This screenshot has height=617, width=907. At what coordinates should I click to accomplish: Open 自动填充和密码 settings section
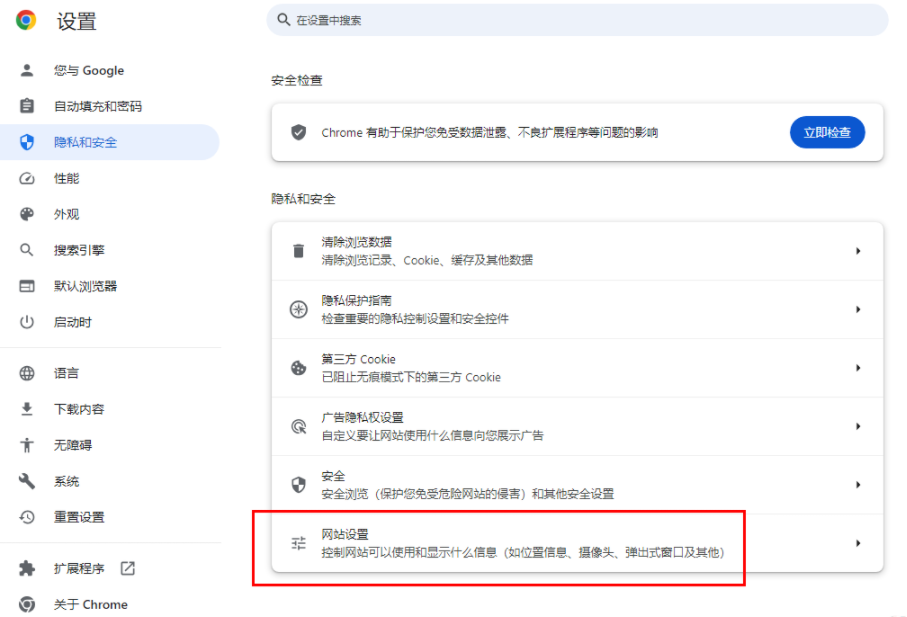(110, 106)
